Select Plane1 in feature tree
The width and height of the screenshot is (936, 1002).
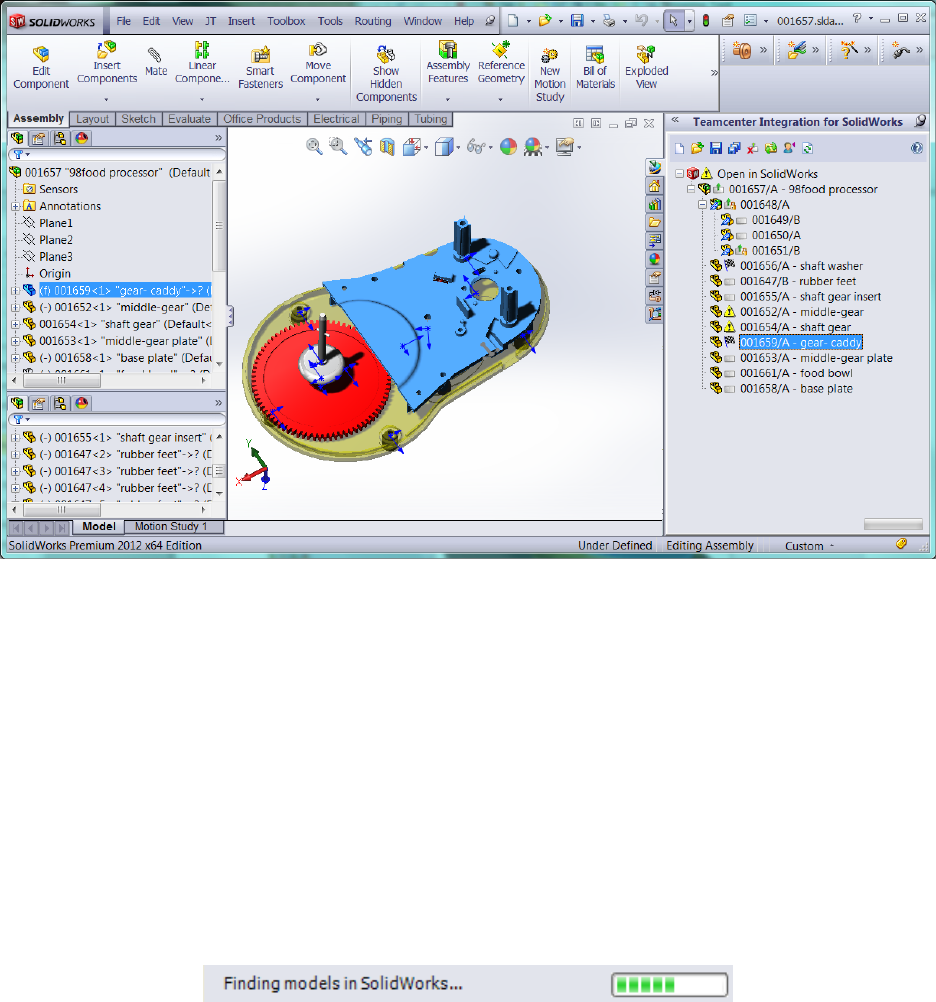(56, 223)
